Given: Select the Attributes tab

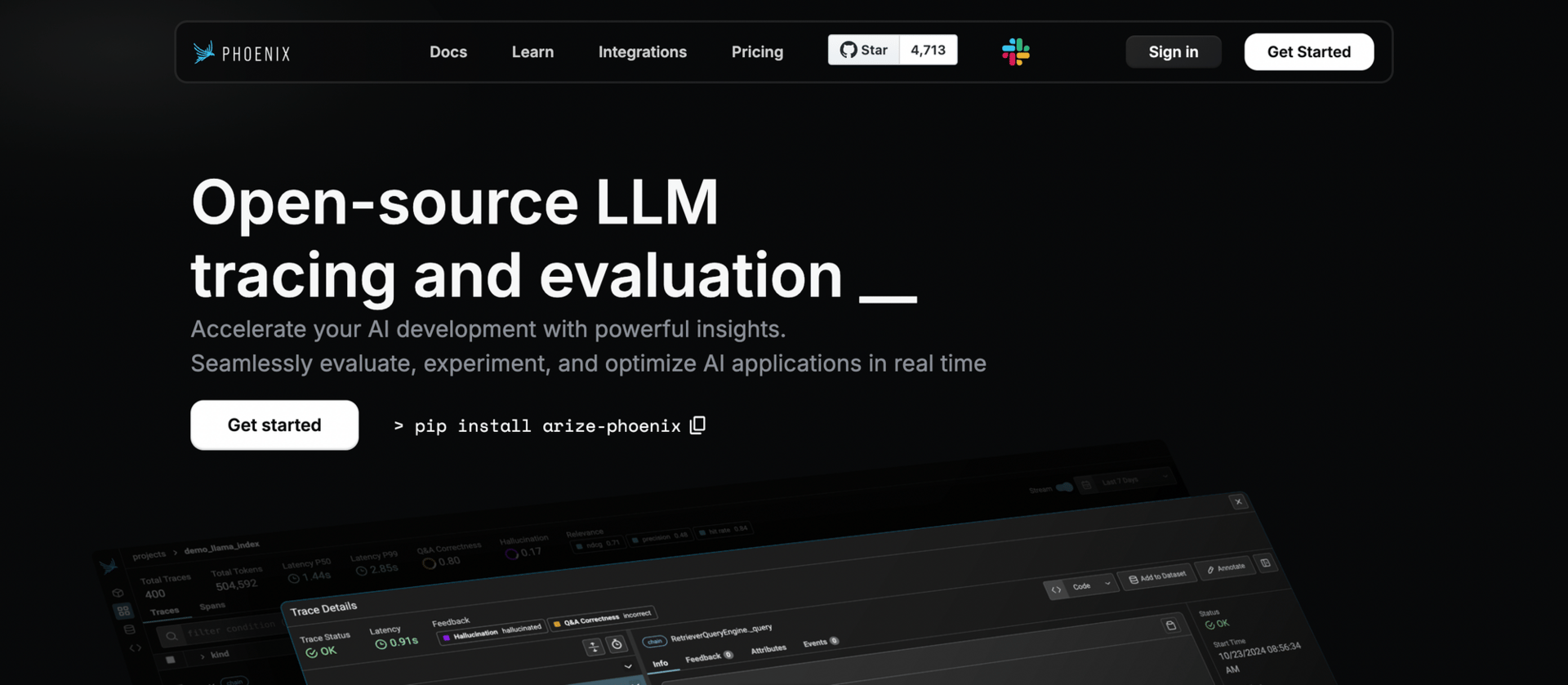Looking at the screenshot, I should pyautogui.click(x=768, y=650).
